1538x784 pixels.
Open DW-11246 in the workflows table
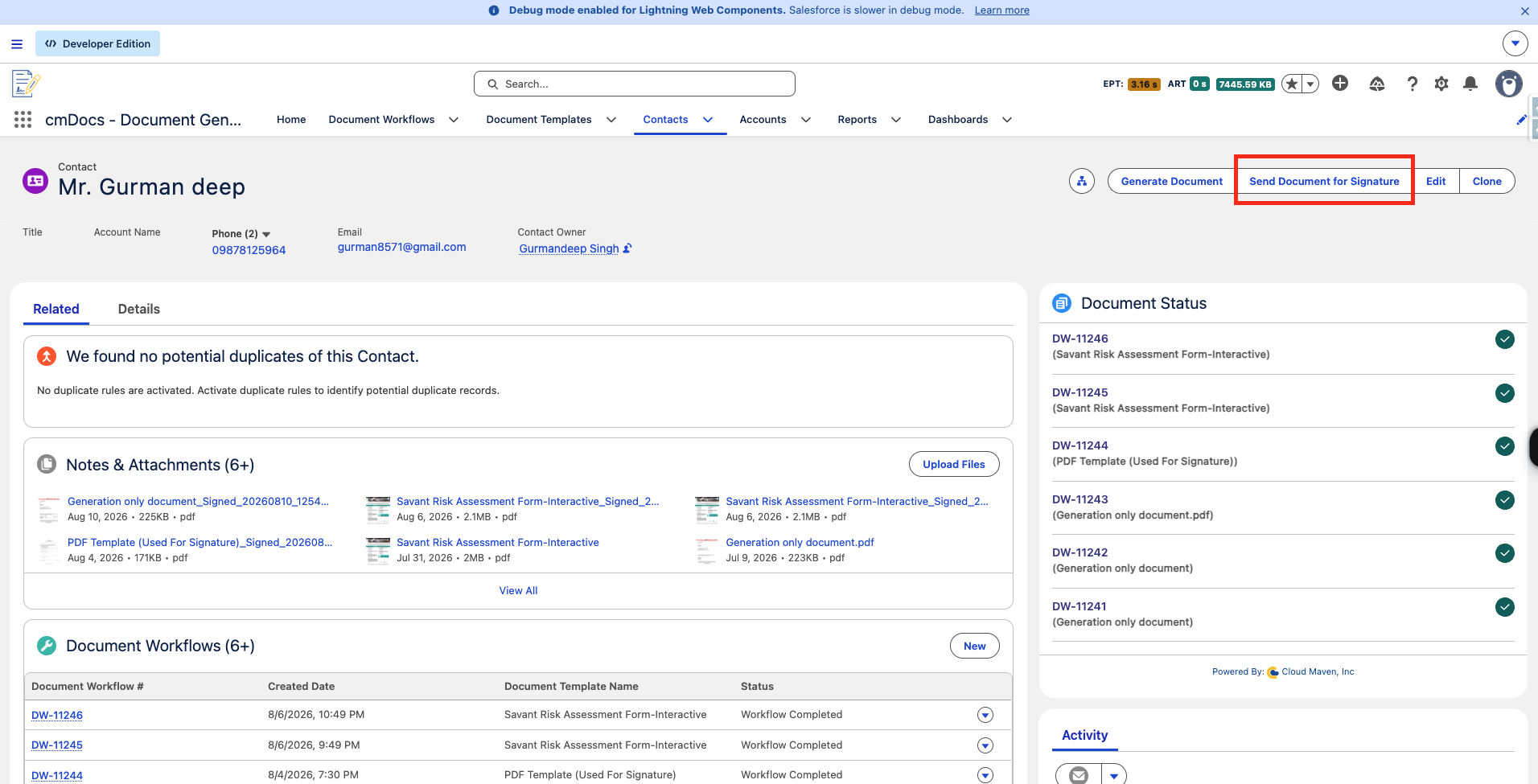tap(57, 715)
